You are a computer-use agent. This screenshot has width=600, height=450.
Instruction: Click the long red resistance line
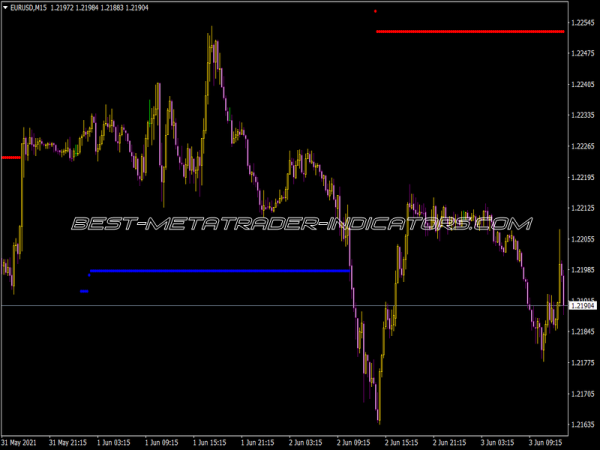470,32
